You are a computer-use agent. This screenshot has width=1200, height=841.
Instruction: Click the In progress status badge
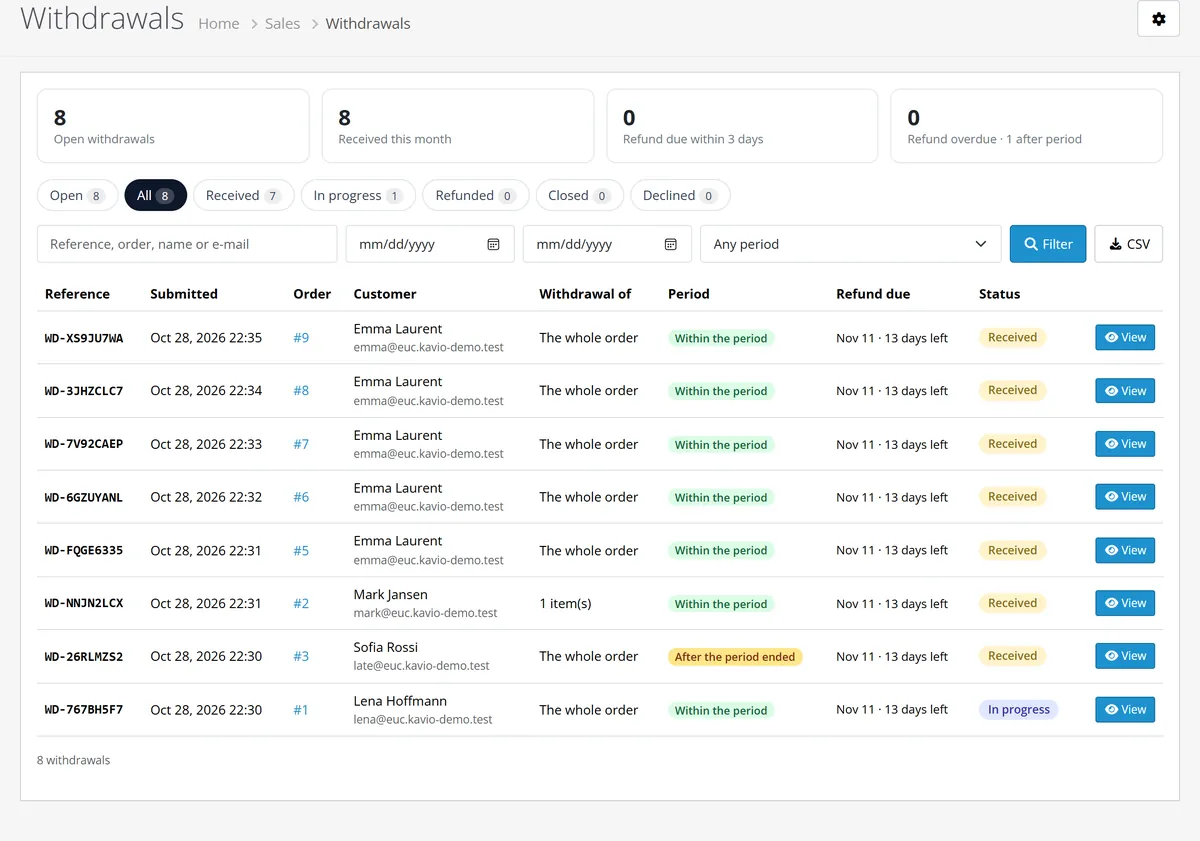coord(1018,710)
